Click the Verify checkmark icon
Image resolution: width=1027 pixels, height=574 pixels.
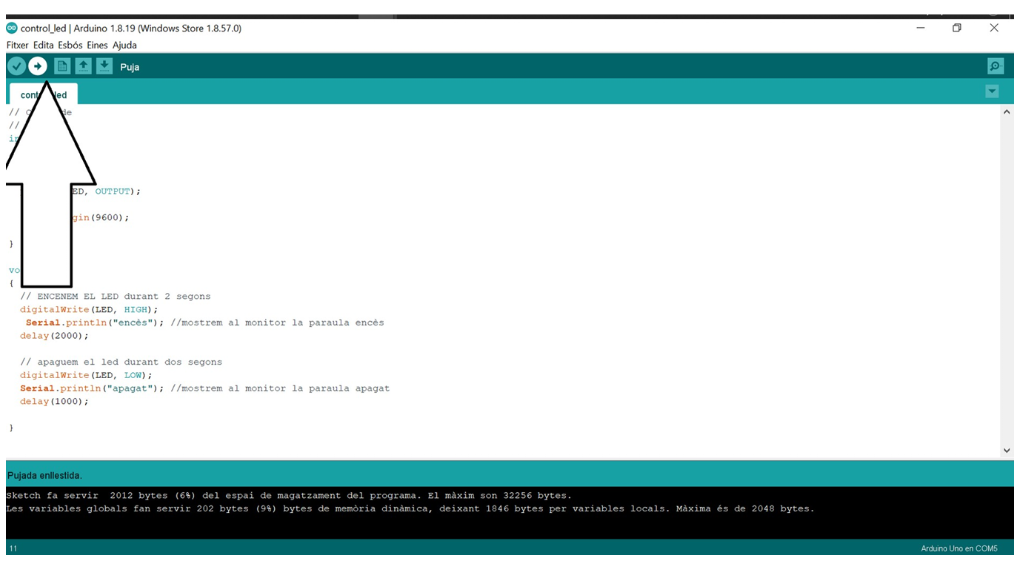click(x=16, y=66)
